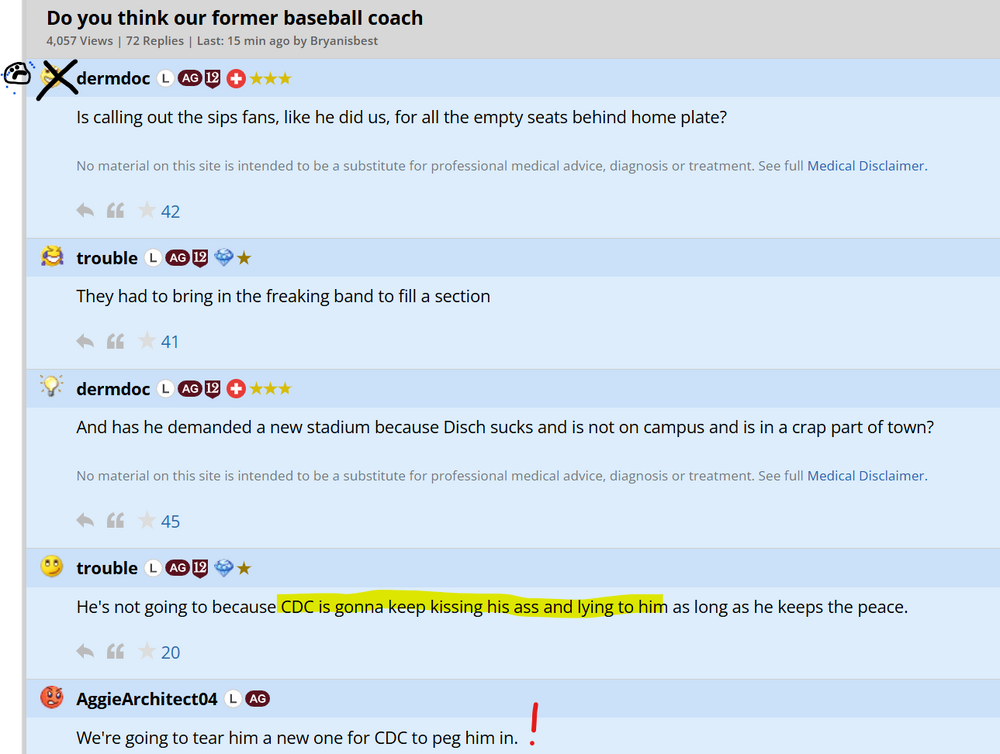Quote trouble's freaking band post
Screen dimensions: 1000x754
tap(115, 341)
